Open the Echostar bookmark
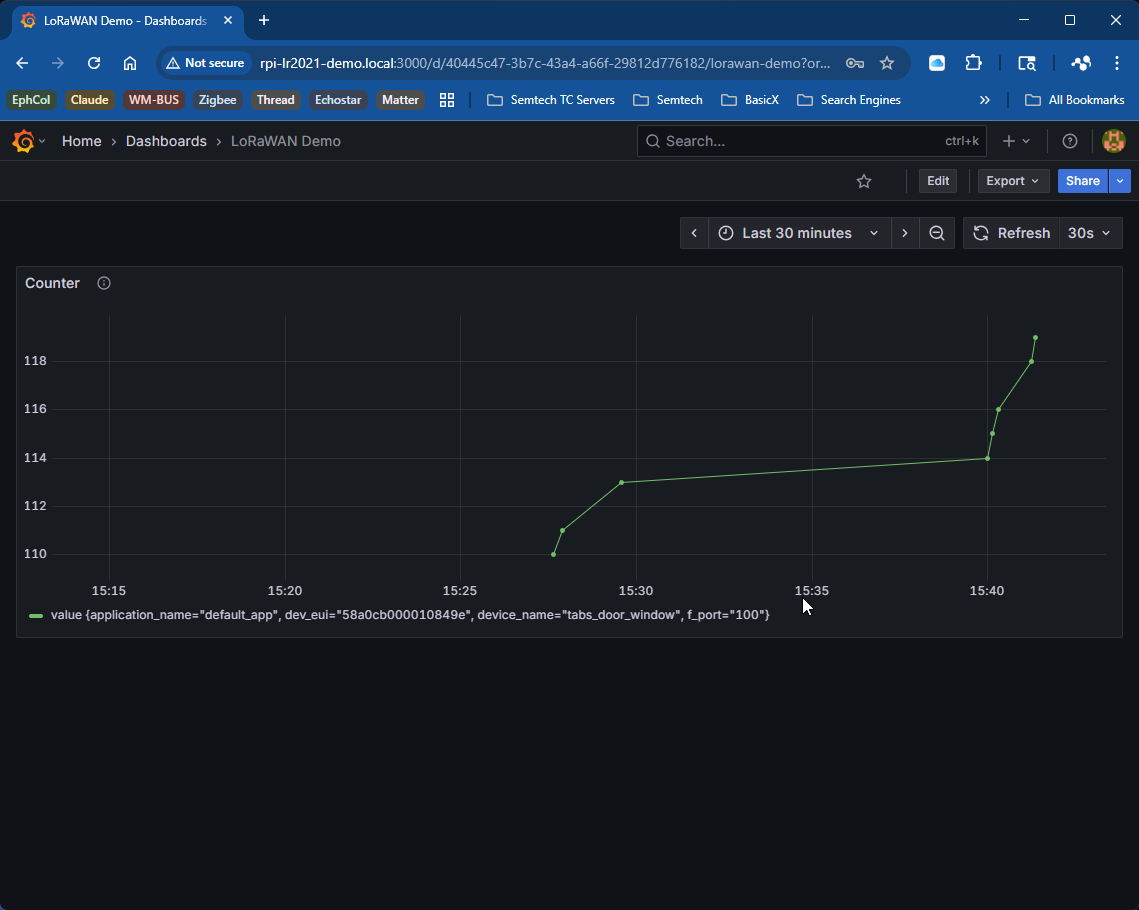The image size is (1139, 910). click(338, 100)
